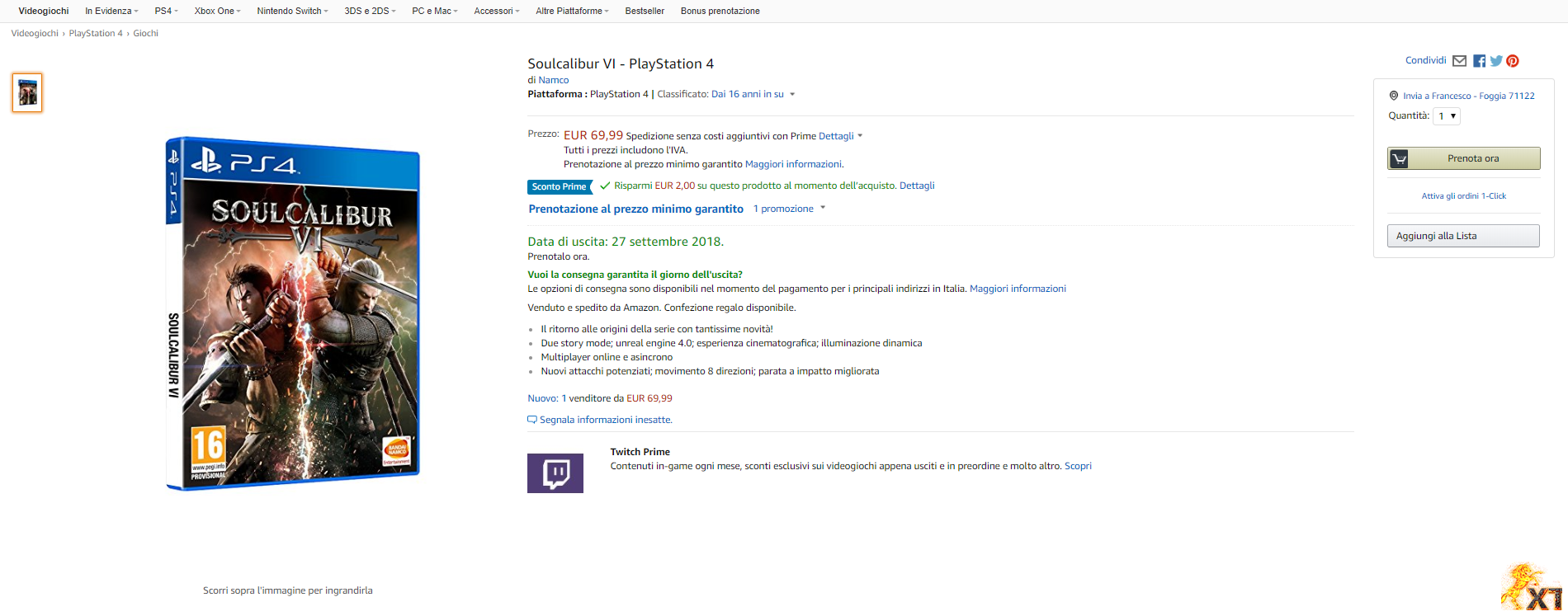Share on Facebook icon
This screenshot has width=1568, height=616.
[1479, 61]
